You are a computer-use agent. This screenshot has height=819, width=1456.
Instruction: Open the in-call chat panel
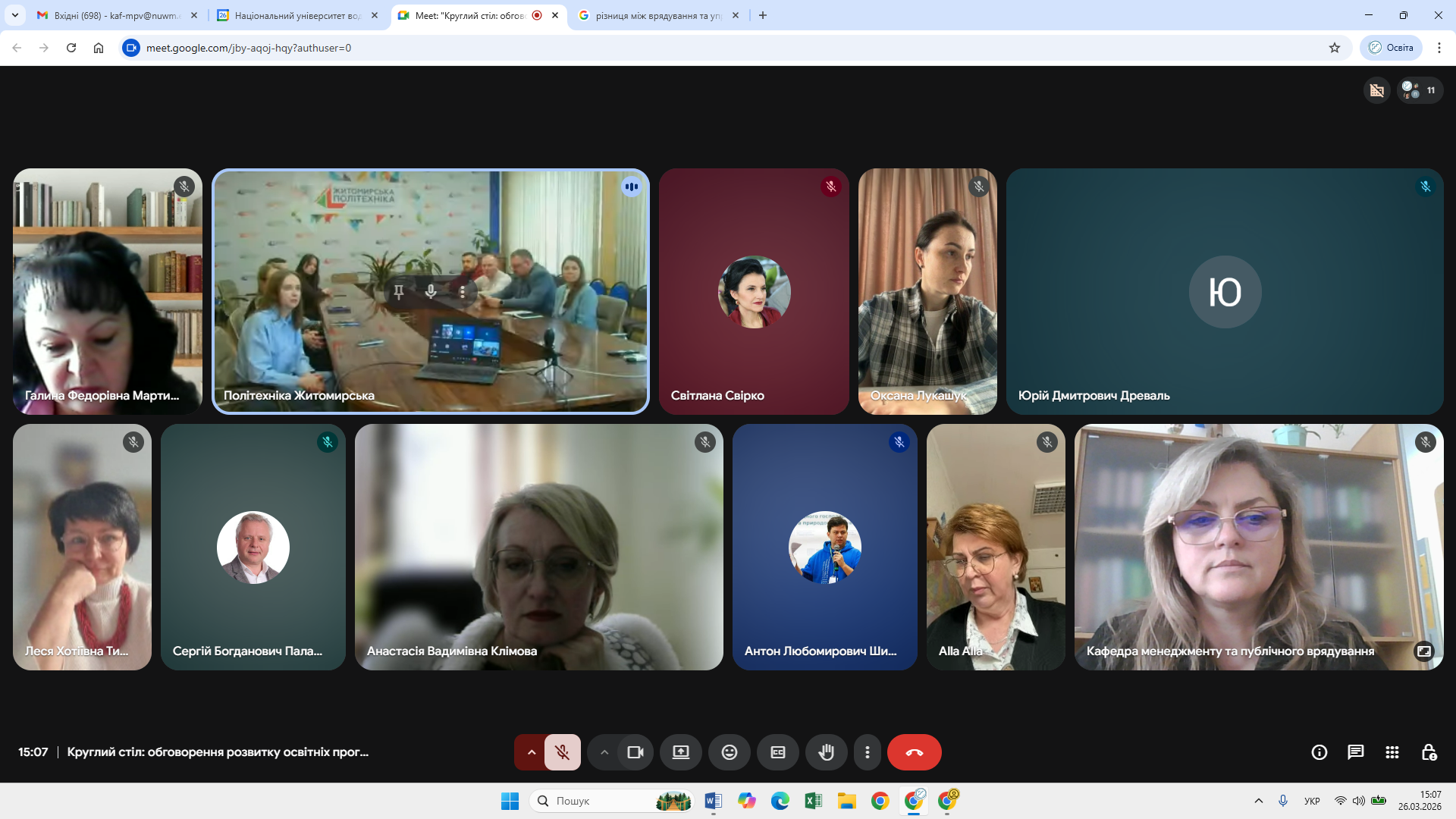click(x=1355, y=752)
